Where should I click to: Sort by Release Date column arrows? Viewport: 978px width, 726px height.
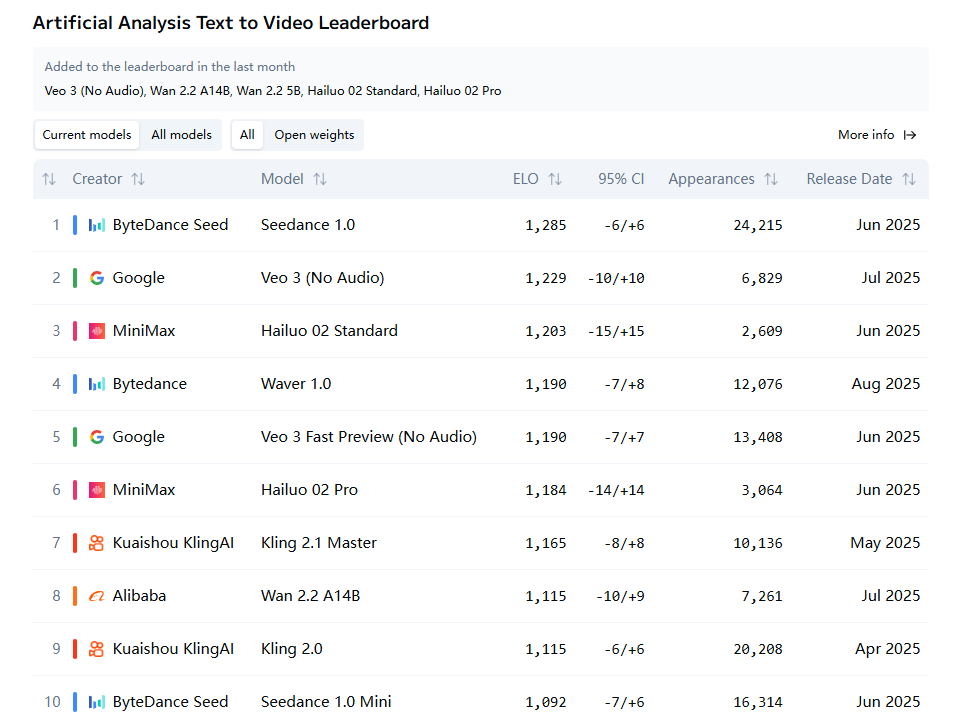coord(909,179)
